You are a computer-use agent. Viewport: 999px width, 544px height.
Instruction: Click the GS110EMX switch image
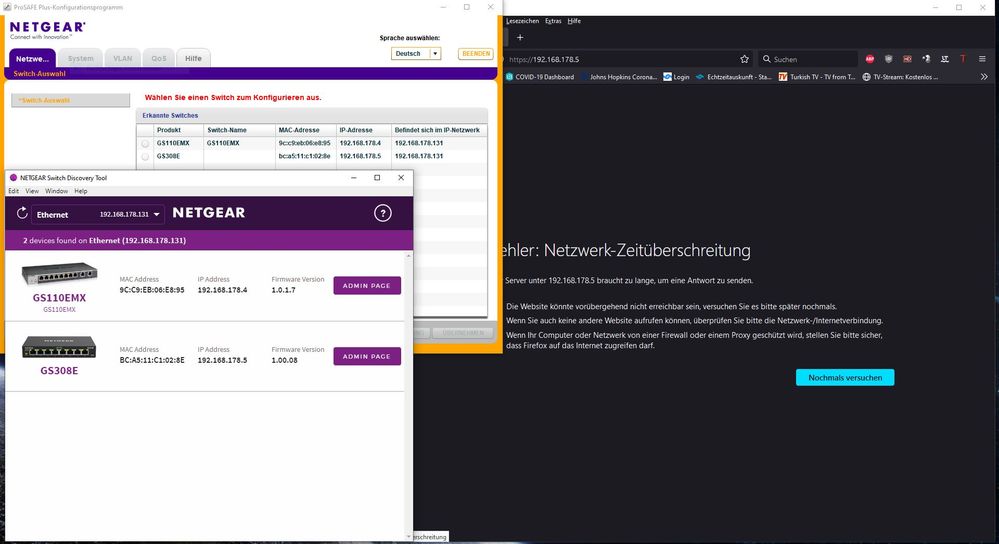59,274
